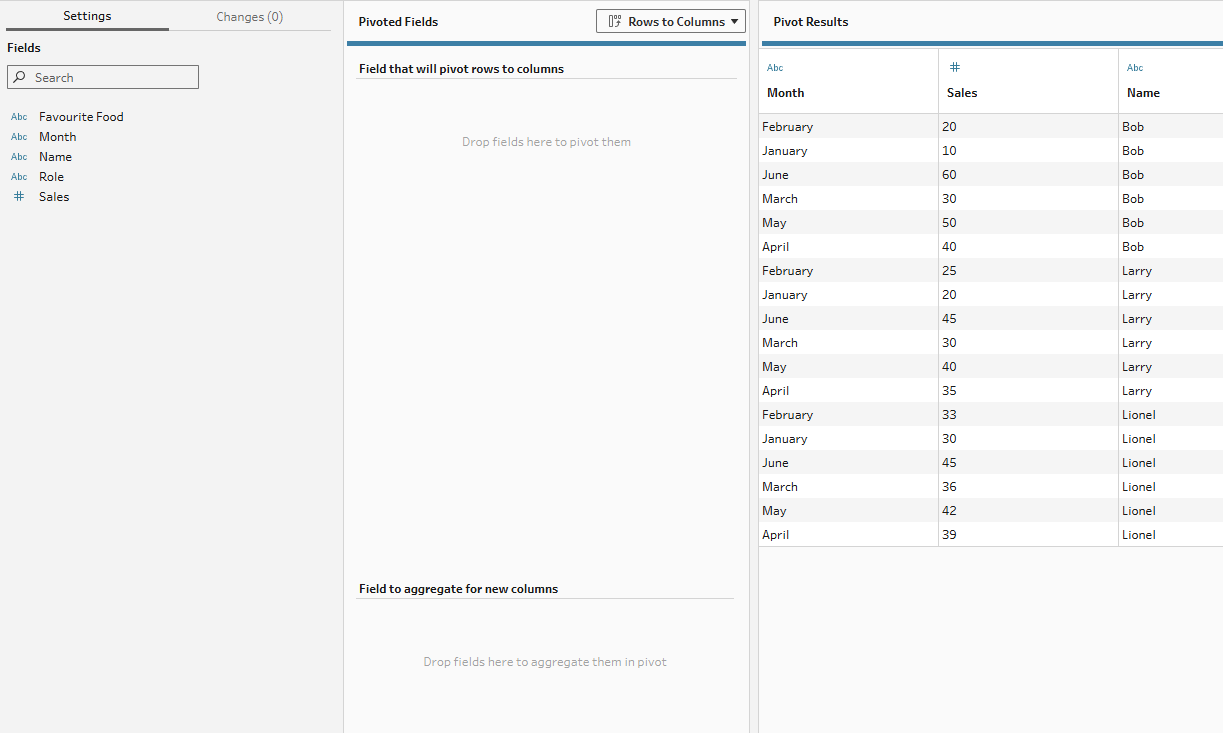1223x733 pixels.
Task: Click the aggregate fields drop area
Action: point(545,662)
